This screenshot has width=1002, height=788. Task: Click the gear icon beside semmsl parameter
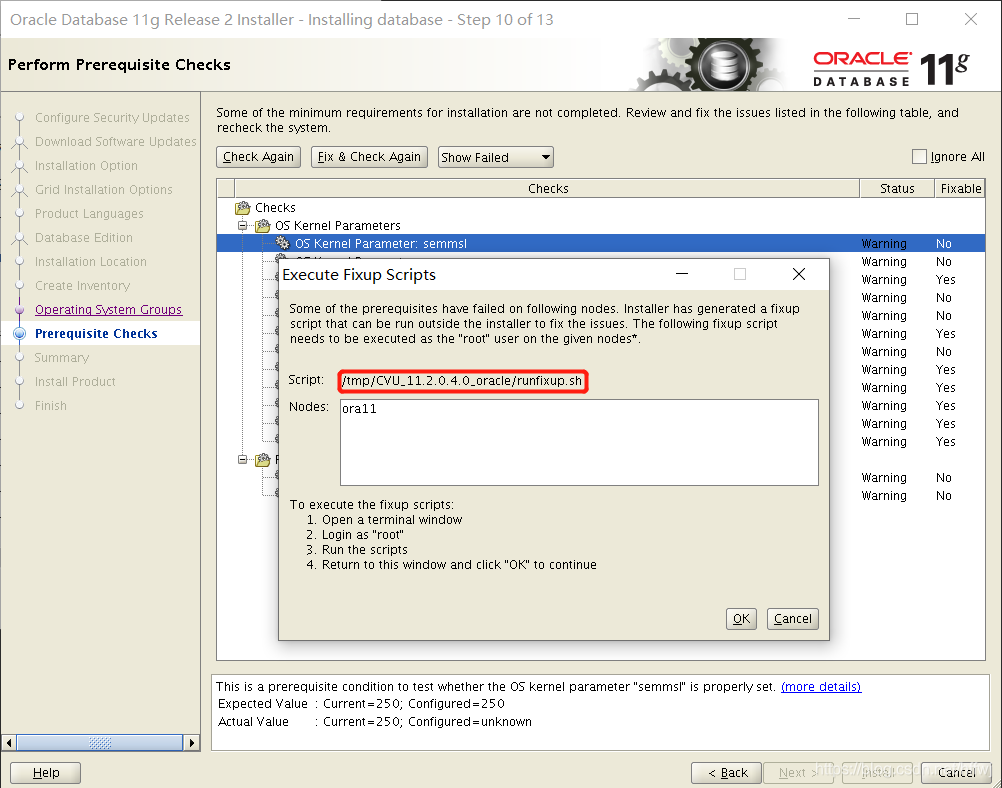282,243
